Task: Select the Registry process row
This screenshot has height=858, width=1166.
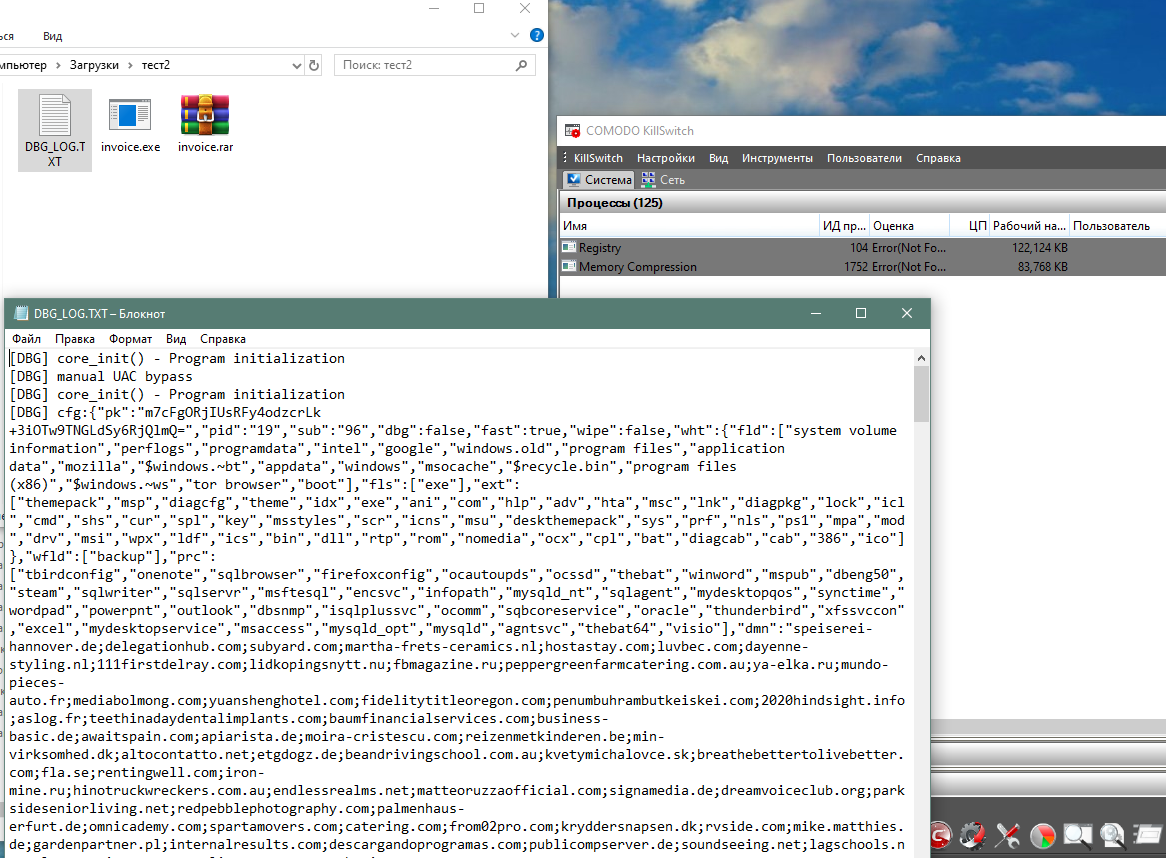Action: (863, 248)
